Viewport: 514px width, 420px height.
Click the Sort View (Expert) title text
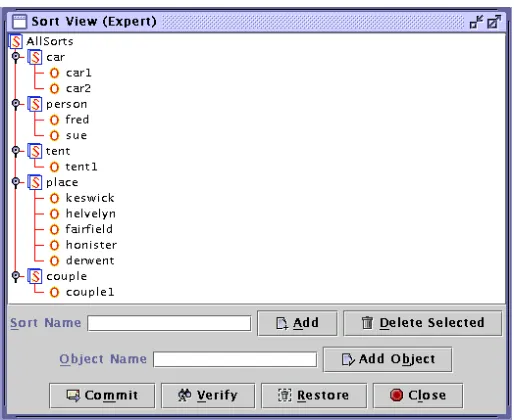point(94,22)
